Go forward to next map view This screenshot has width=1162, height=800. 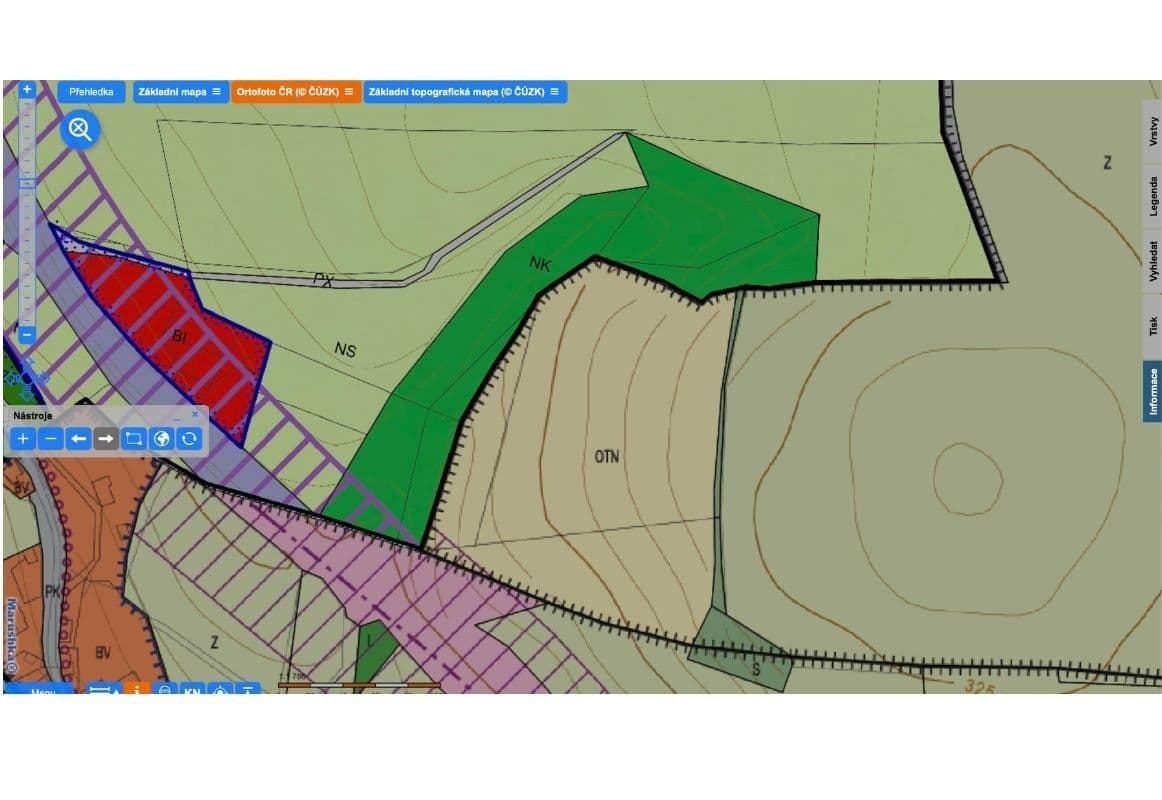pos(106,438)
